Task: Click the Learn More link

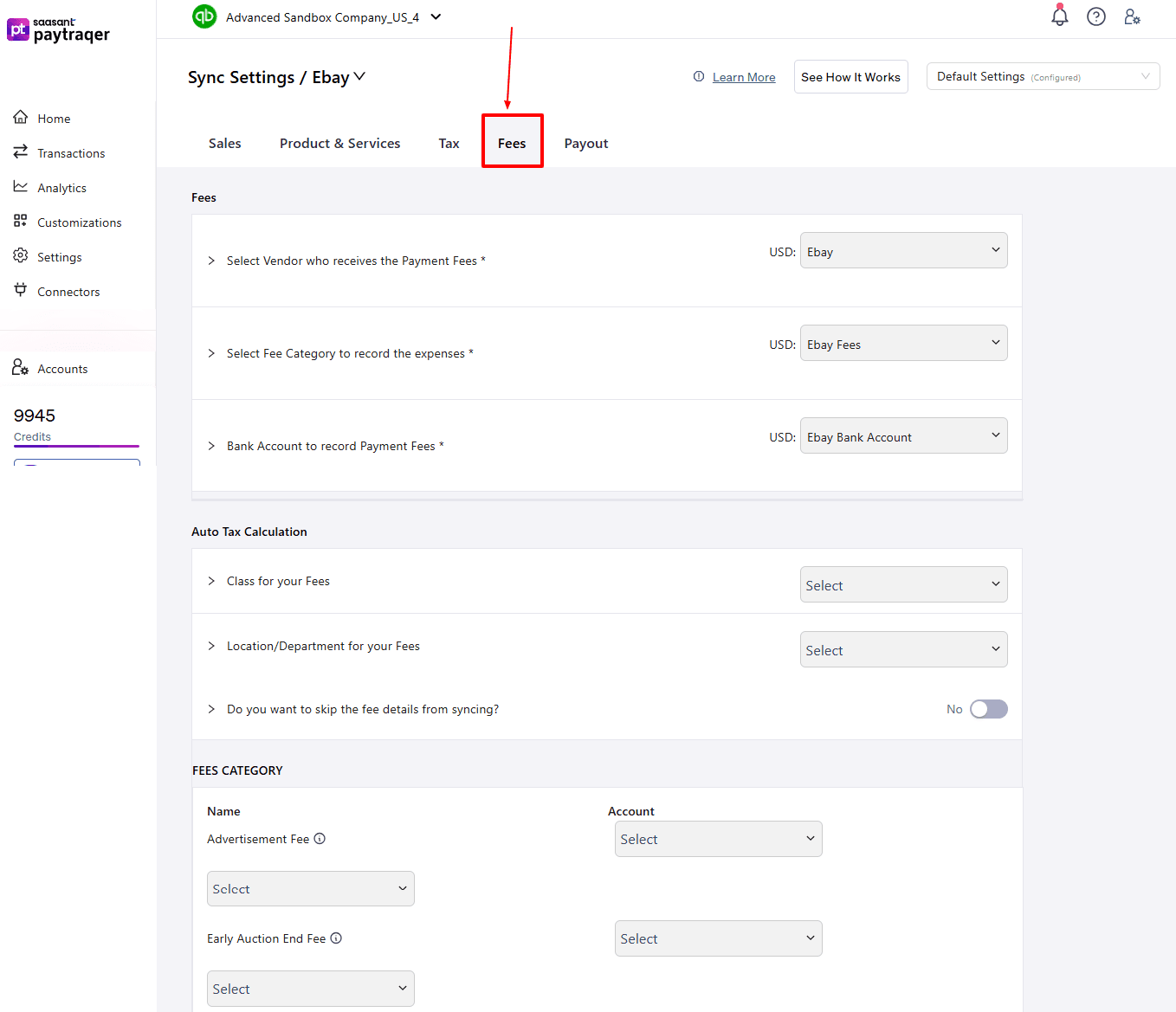Action: tap(744, 77)
